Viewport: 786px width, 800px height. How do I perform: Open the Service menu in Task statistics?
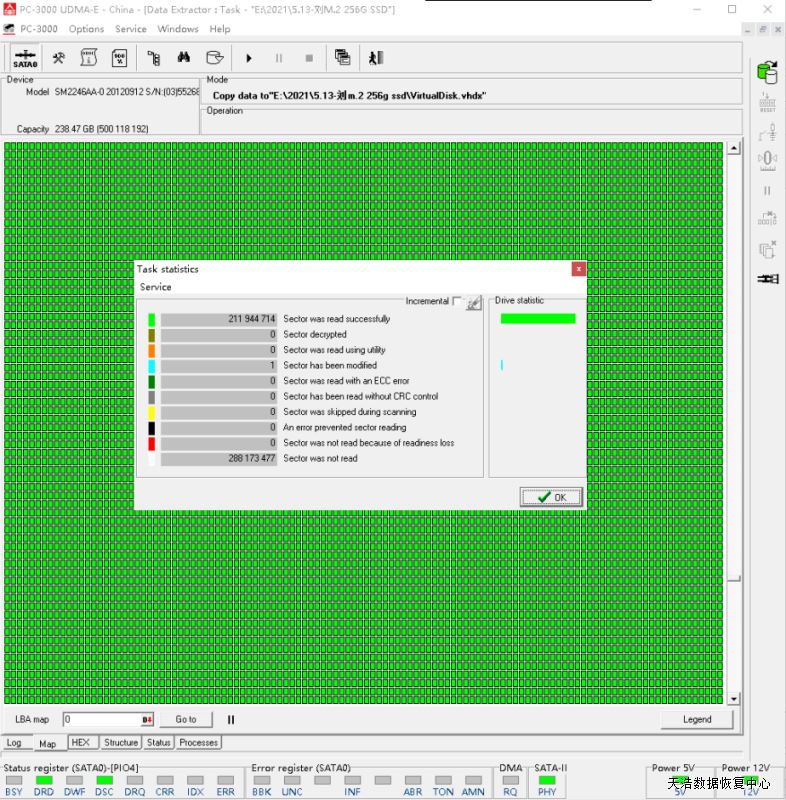155,287
